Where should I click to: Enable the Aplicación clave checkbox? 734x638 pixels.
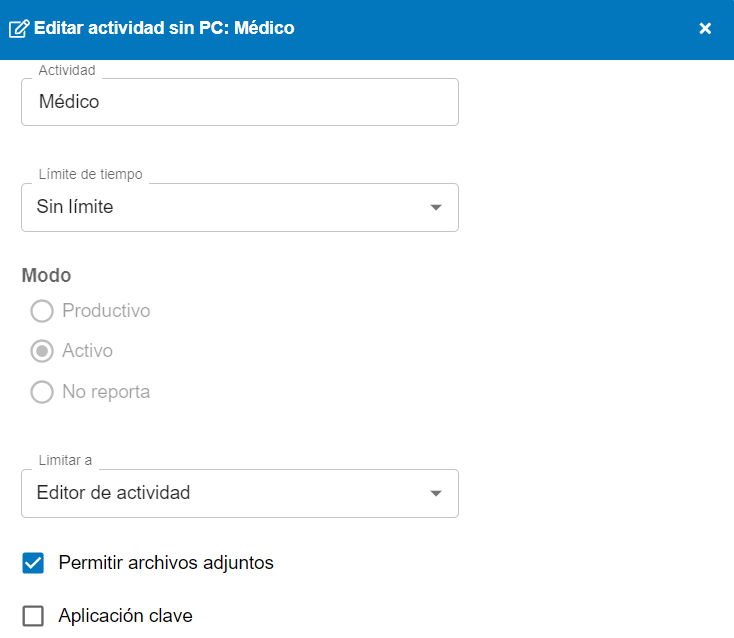[34, 616]
